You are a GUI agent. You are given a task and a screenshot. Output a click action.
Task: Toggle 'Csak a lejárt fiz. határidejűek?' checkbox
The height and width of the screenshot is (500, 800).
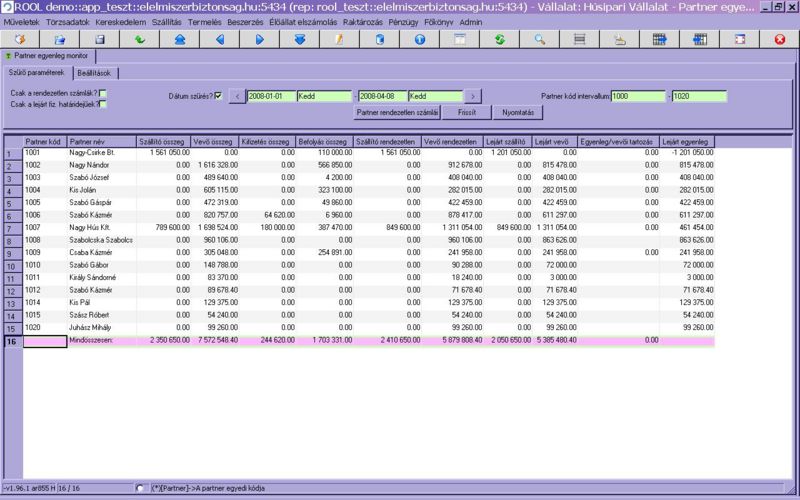click(103, 104)
